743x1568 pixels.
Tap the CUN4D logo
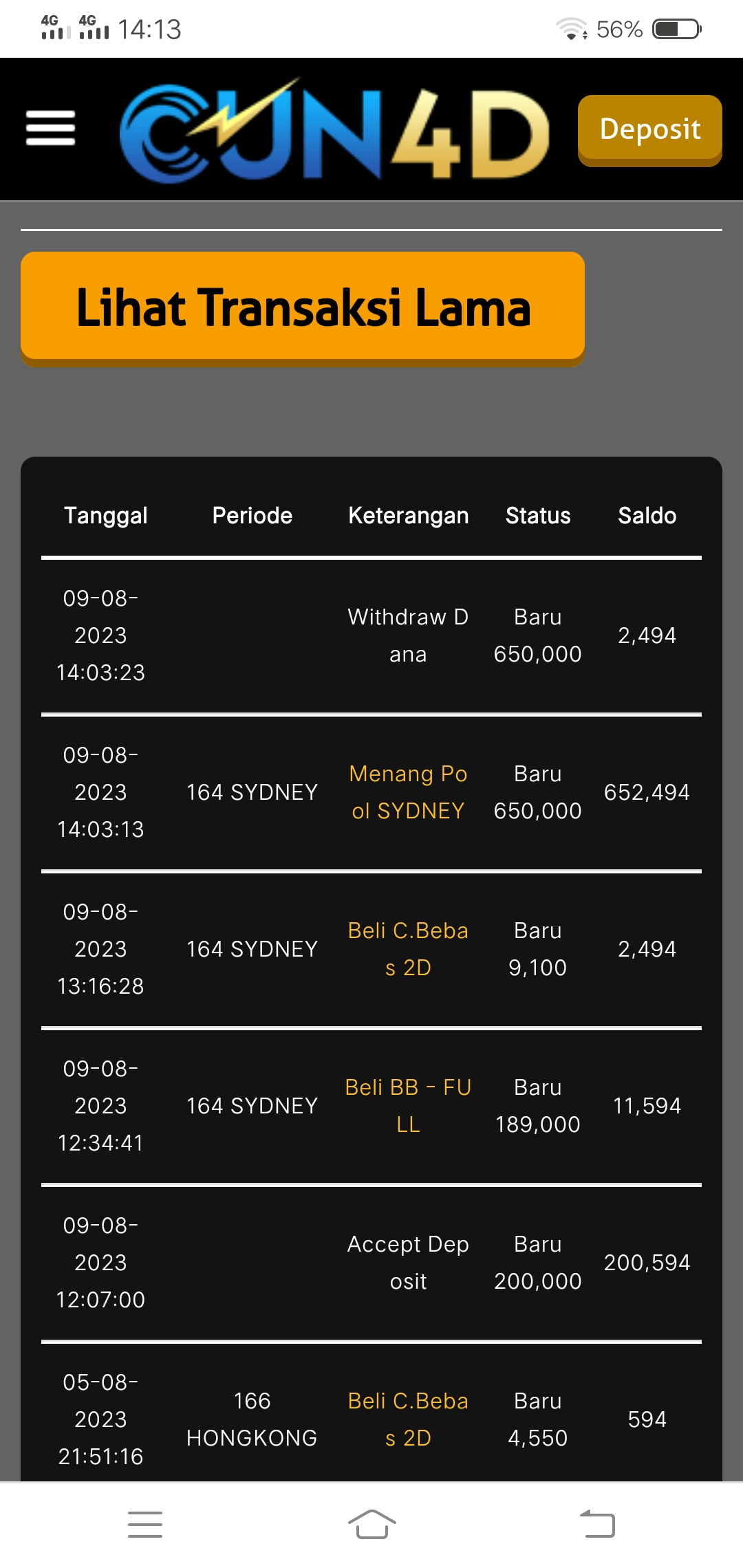[x=334, y=131]
